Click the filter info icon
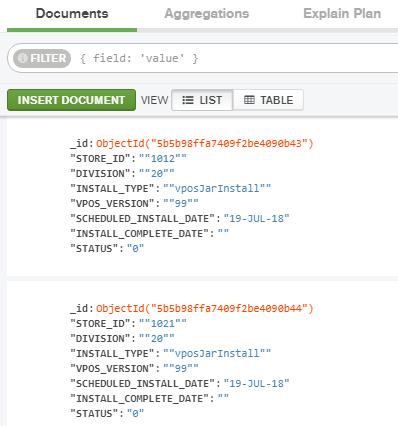 point(22,58)
